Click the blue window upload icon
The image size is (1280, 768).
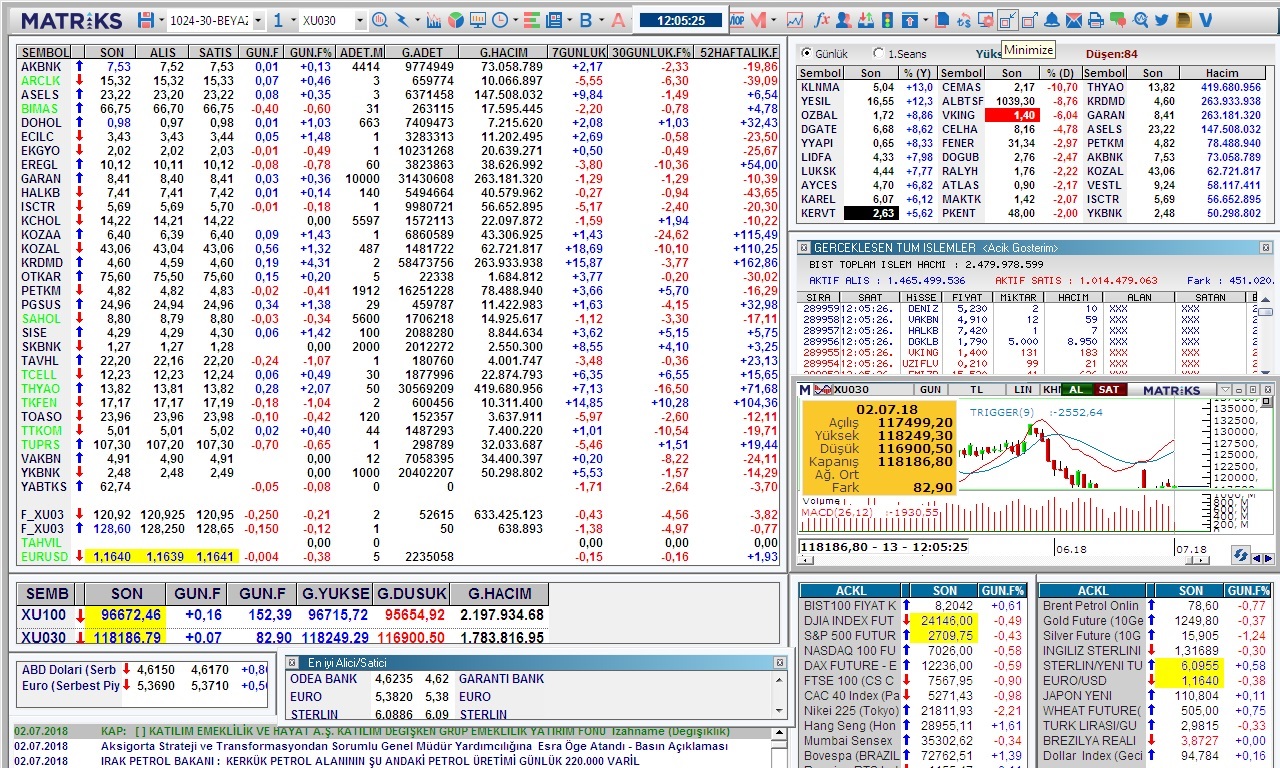coord(910,20)
